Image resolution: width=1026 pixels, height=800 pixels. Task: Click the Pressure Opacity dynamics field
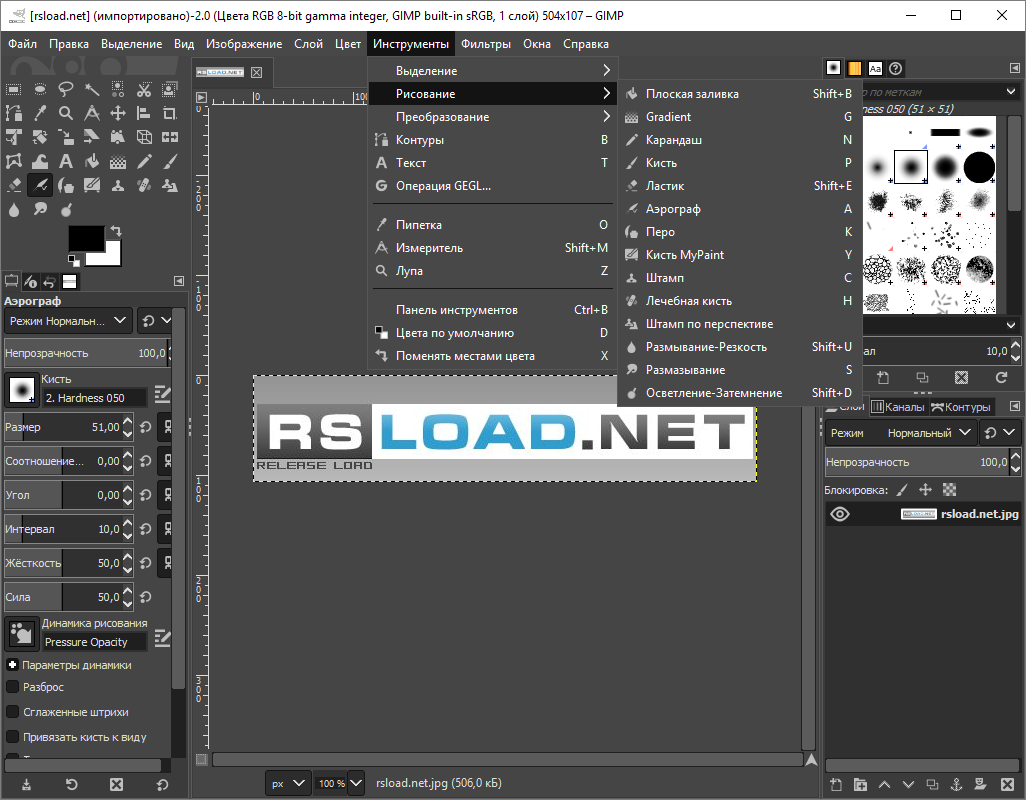pyautogui.click(x=94, y=642)
